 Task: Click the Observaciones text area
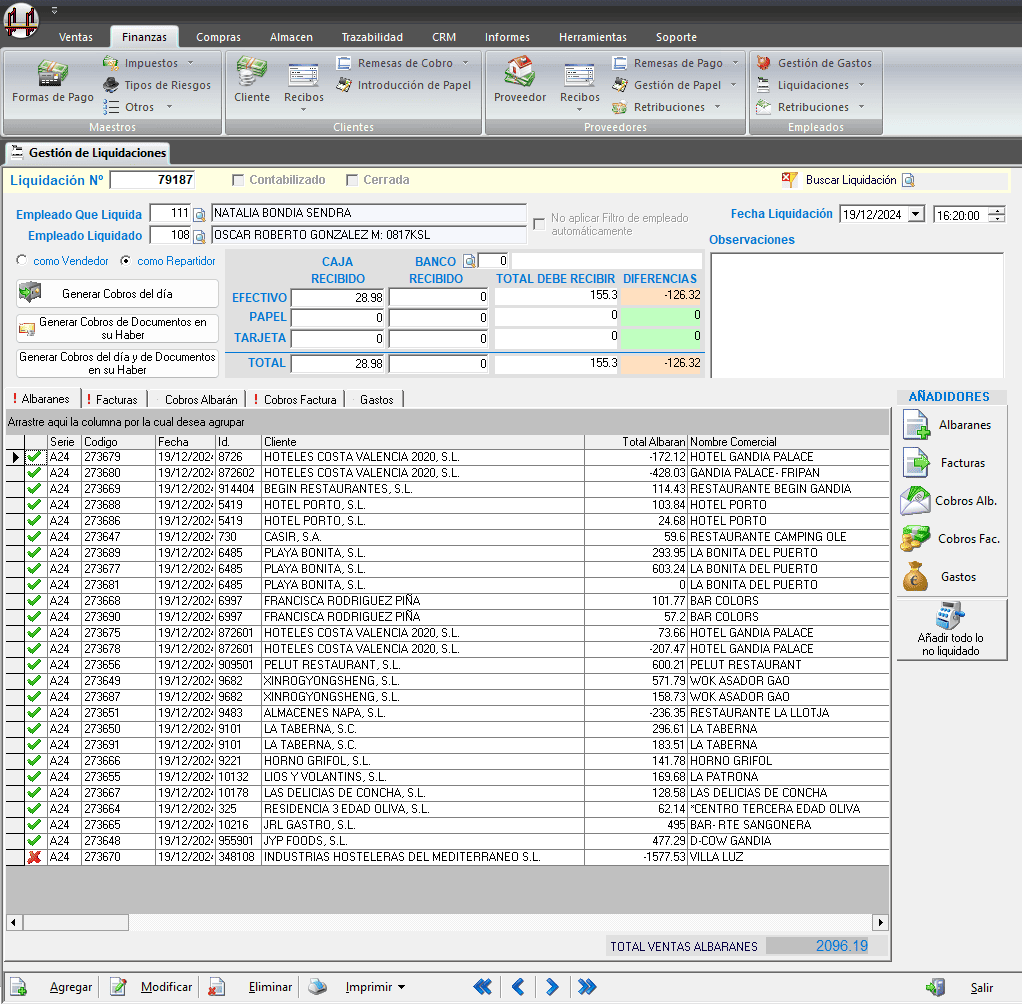pos(857,315)
